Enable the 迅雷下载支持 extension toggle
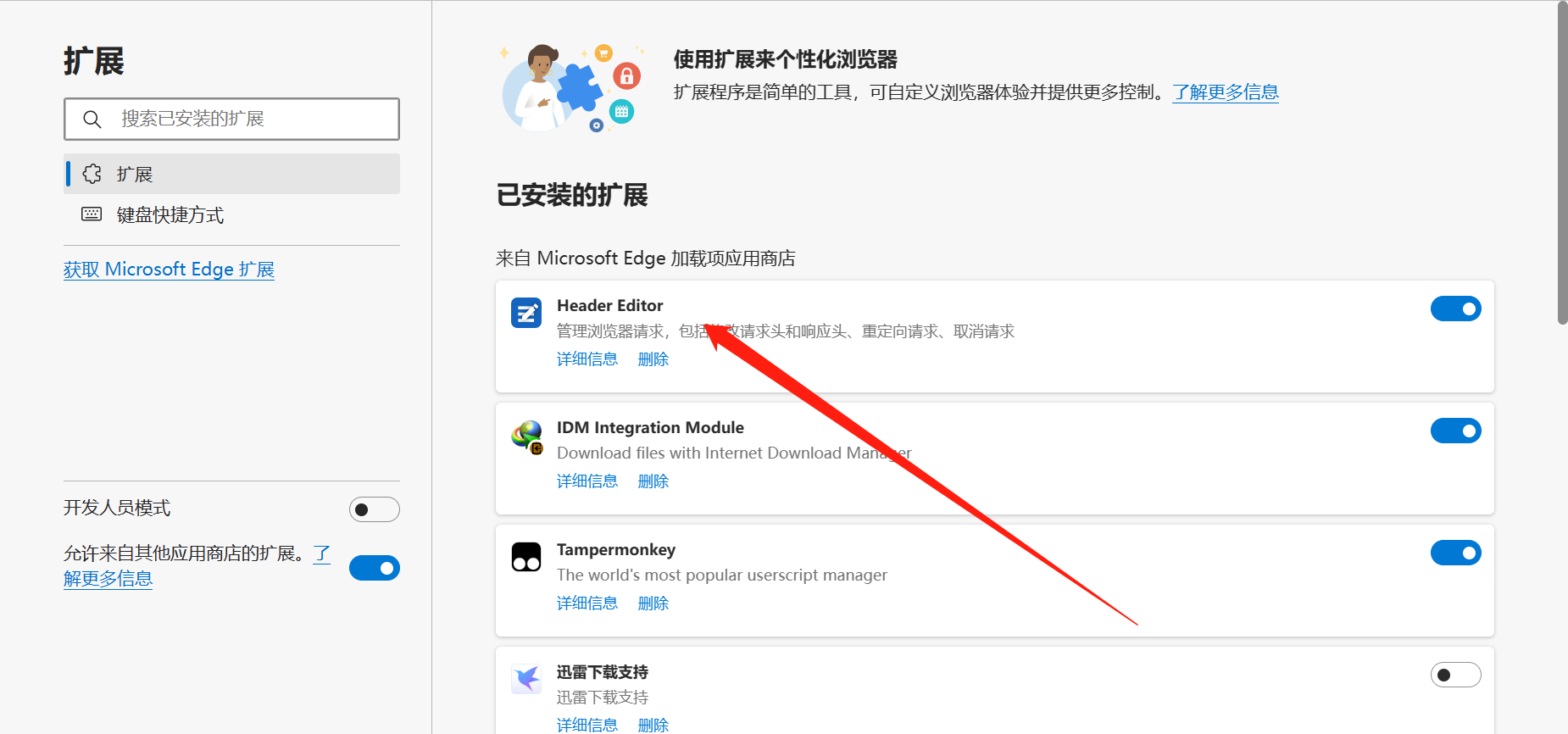This screenshot has height=734, width=1568. (x=1456, y=675)
